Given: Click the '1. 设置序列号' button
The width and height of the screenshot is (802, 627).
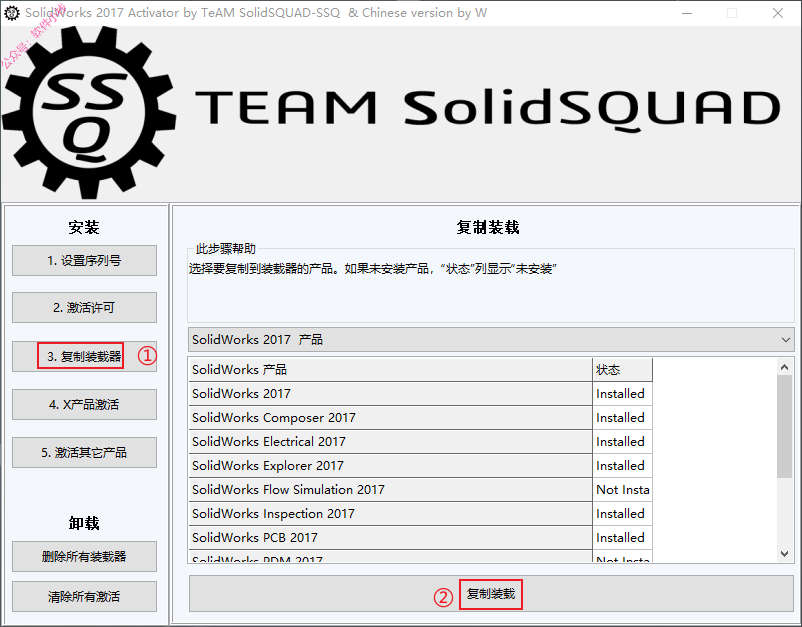Looking at the screenshot, I should [x=84, y=260].
